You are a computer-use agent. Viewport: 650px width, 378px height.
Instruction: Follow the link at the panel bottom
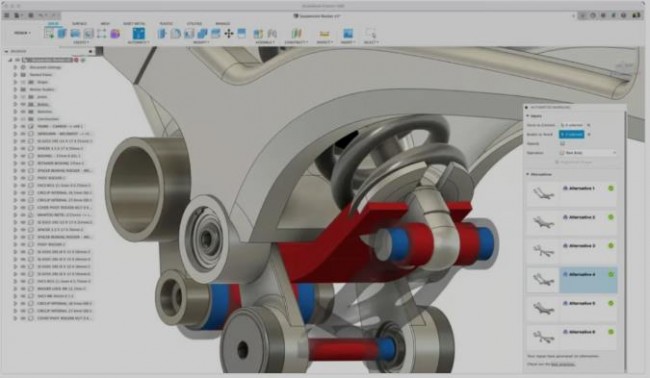click(563, 364)
